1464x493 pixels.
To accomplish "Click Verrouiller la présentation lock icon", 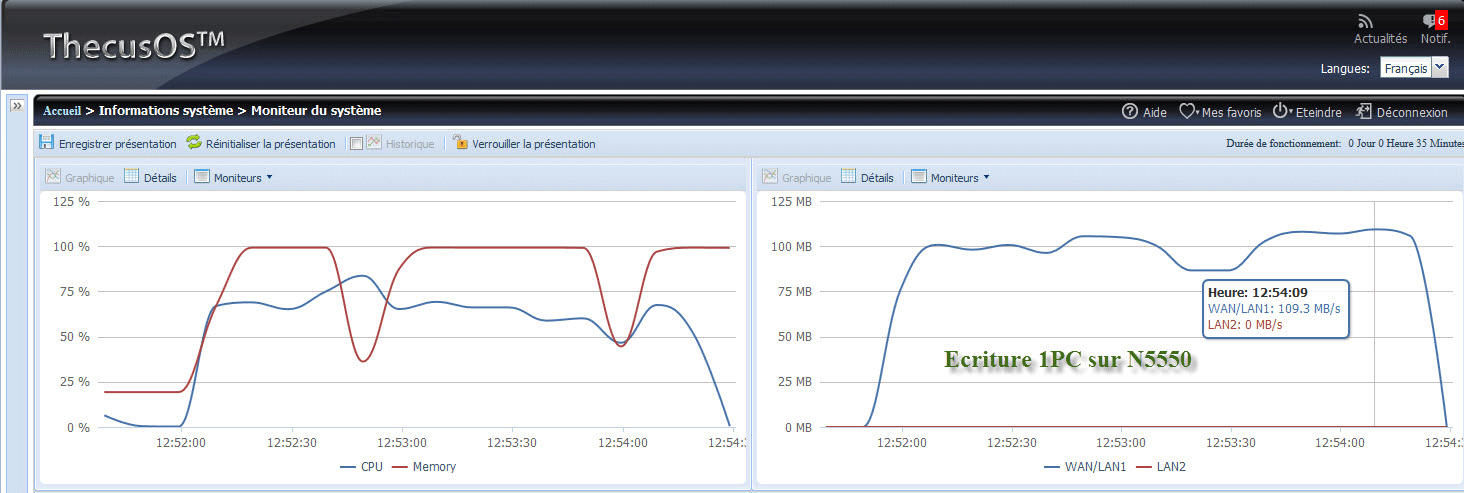I will [x=460, y=143].
